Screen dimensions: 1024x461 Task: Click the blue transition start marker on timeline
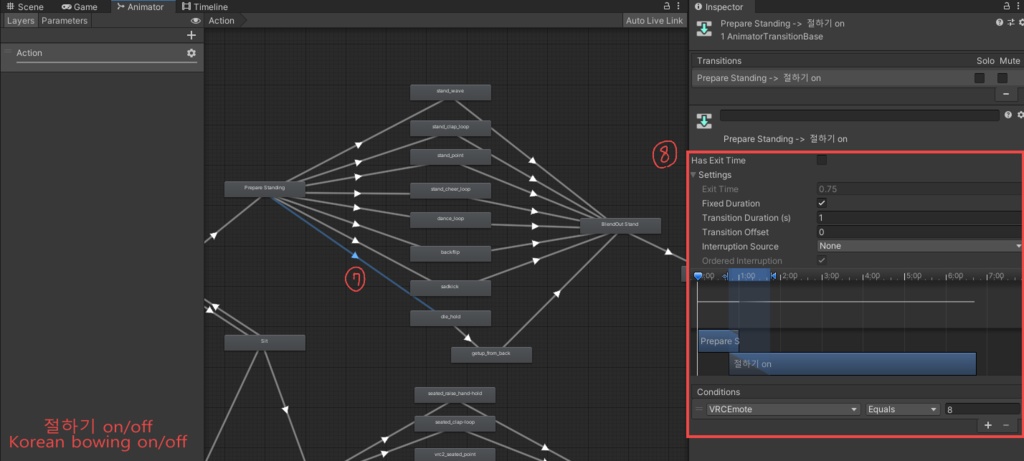click(x=697, y=277)
